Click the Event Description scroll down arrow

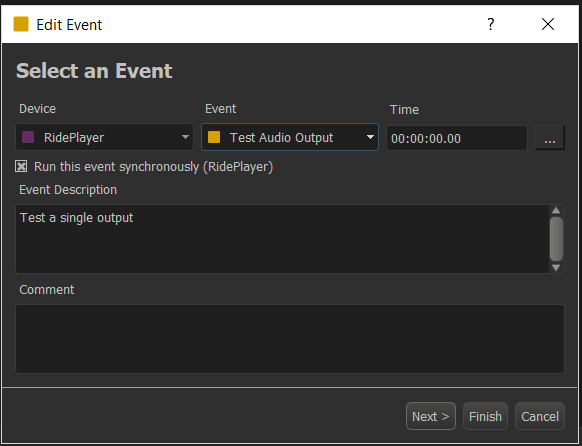(x=556, y=268)
